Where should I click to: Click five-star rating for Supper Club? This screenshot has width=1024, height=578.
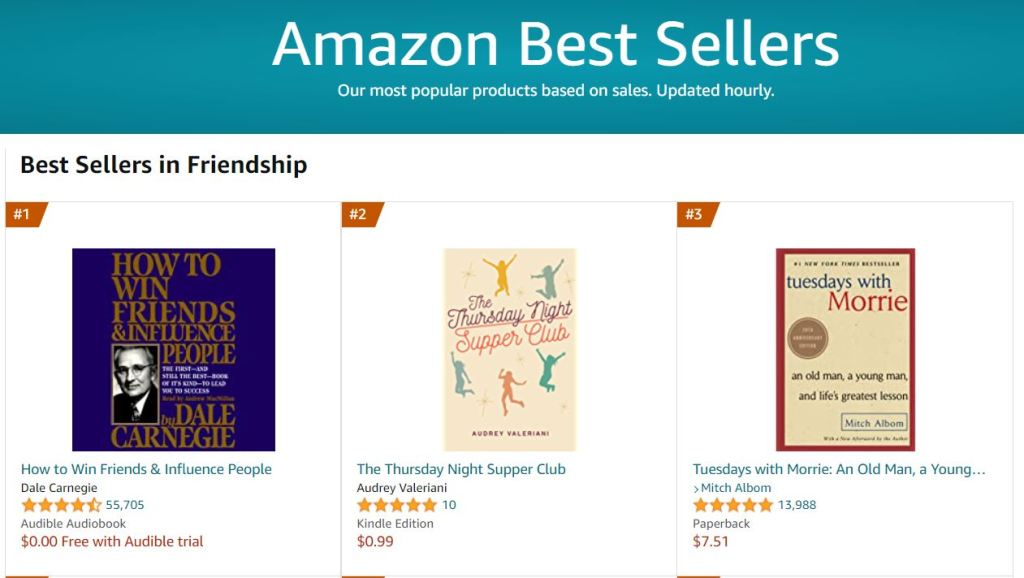397,505
